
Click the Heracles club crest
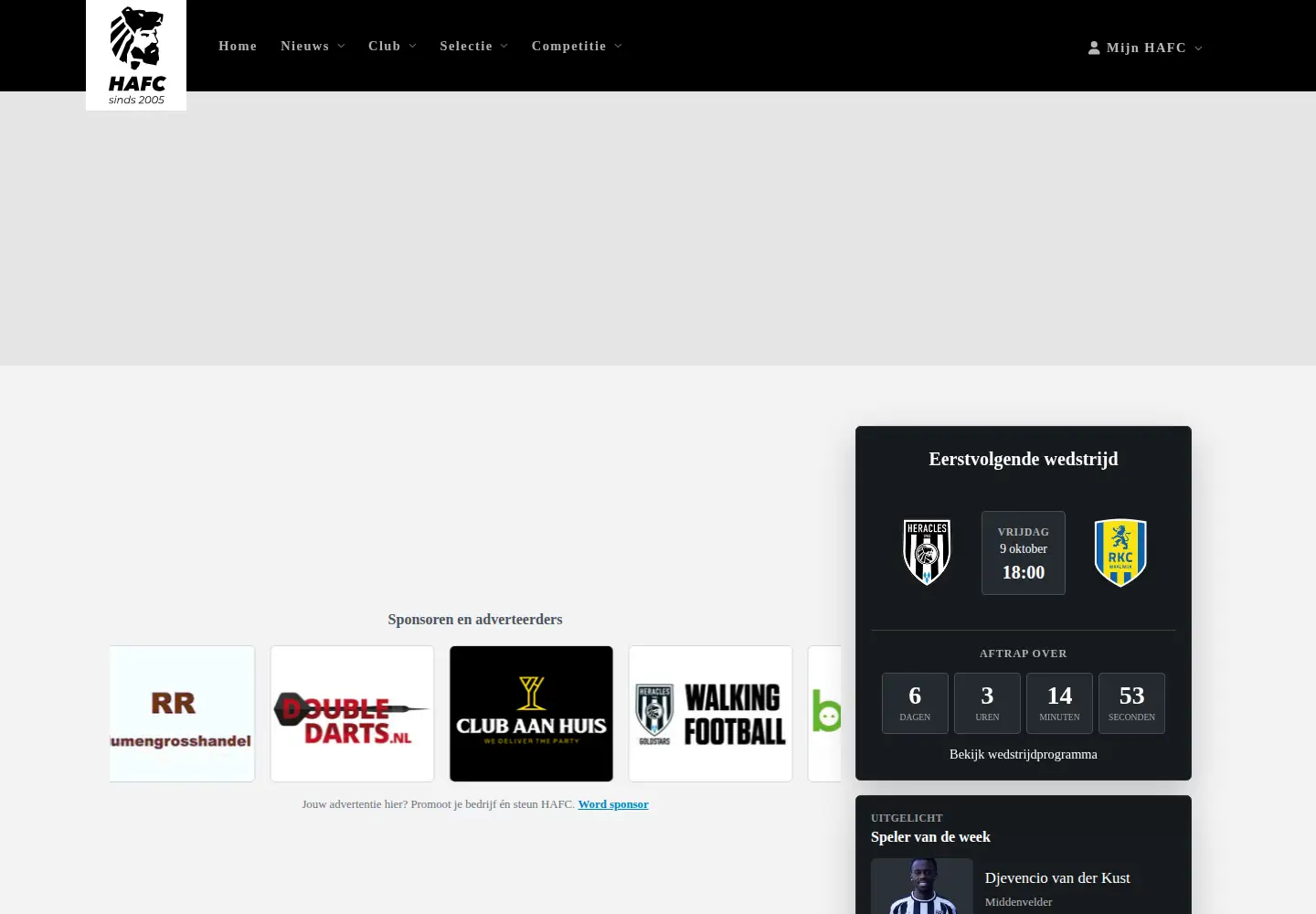click(927, 552)
